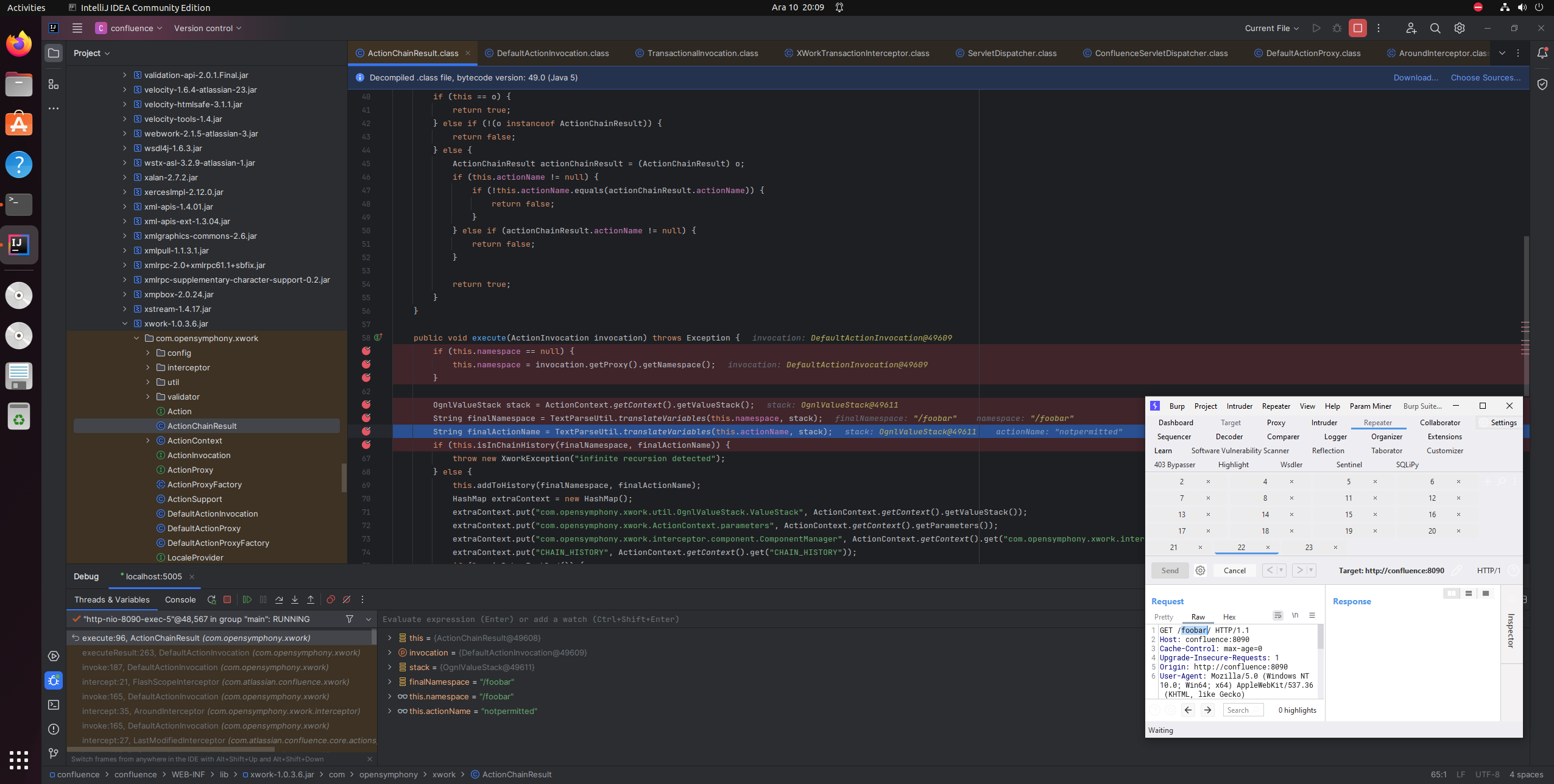Edit the Burp target with pencil icon
Viewport: 1554px width, 784px height.
pos(1457,571)
